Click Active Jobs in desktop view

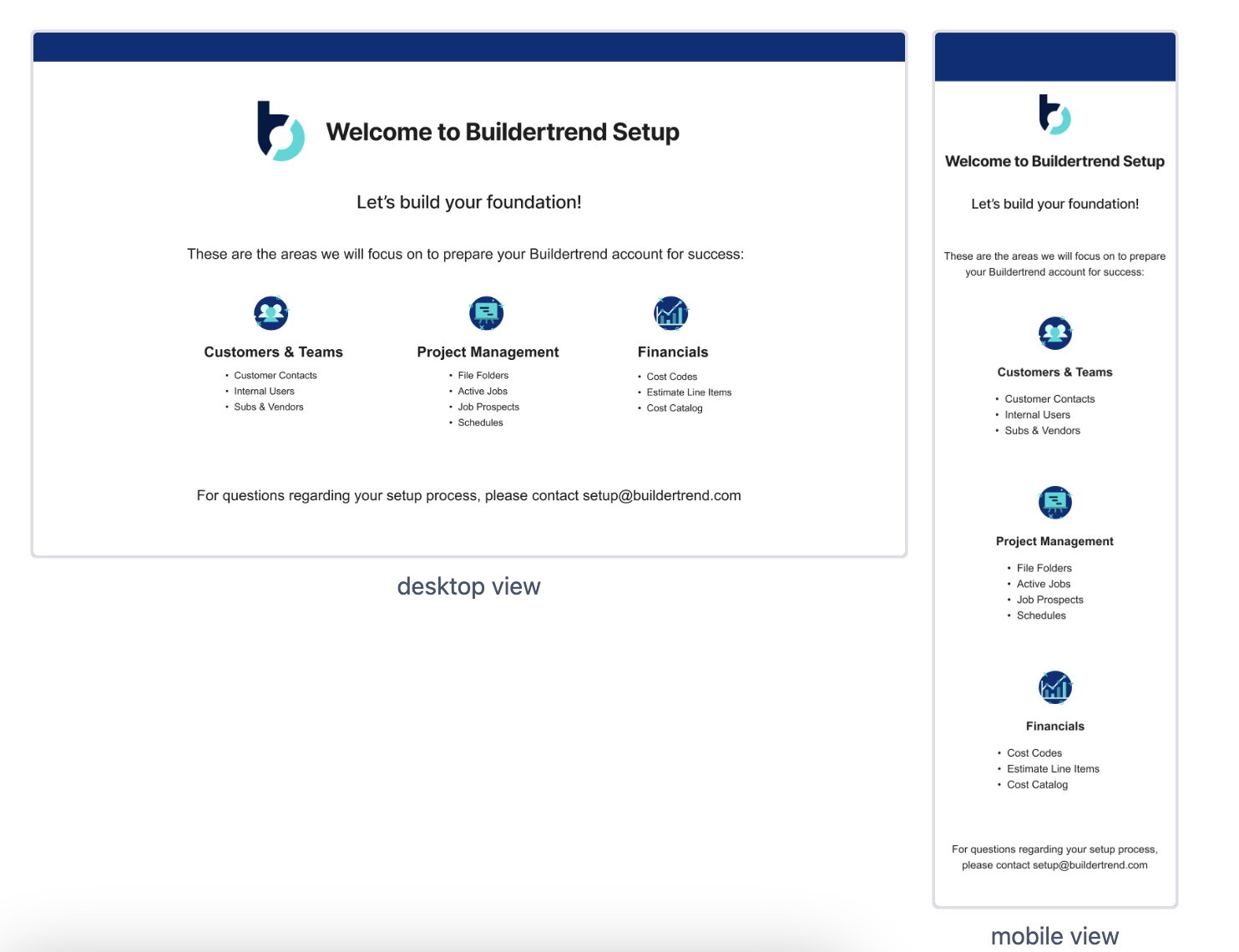(483, 392)
